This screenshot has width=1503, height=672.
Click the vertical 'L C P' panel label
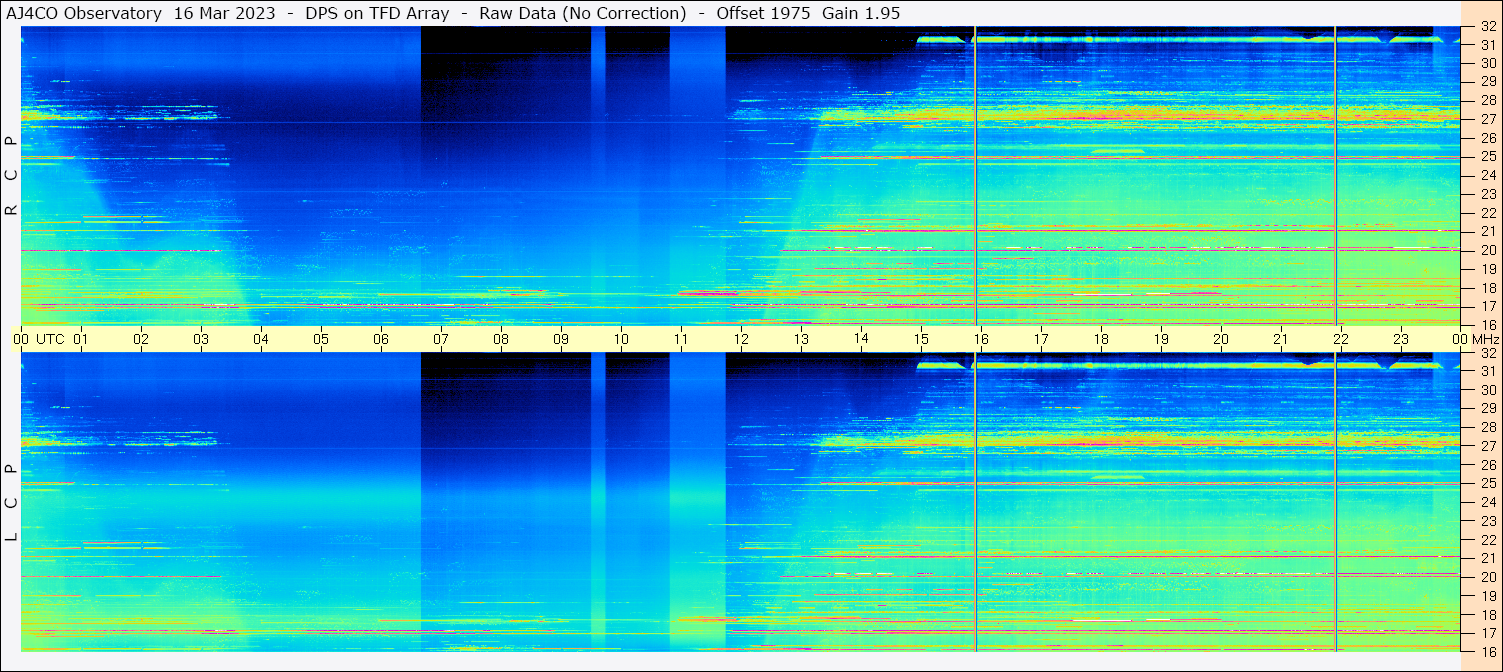[x=11, y=504]
